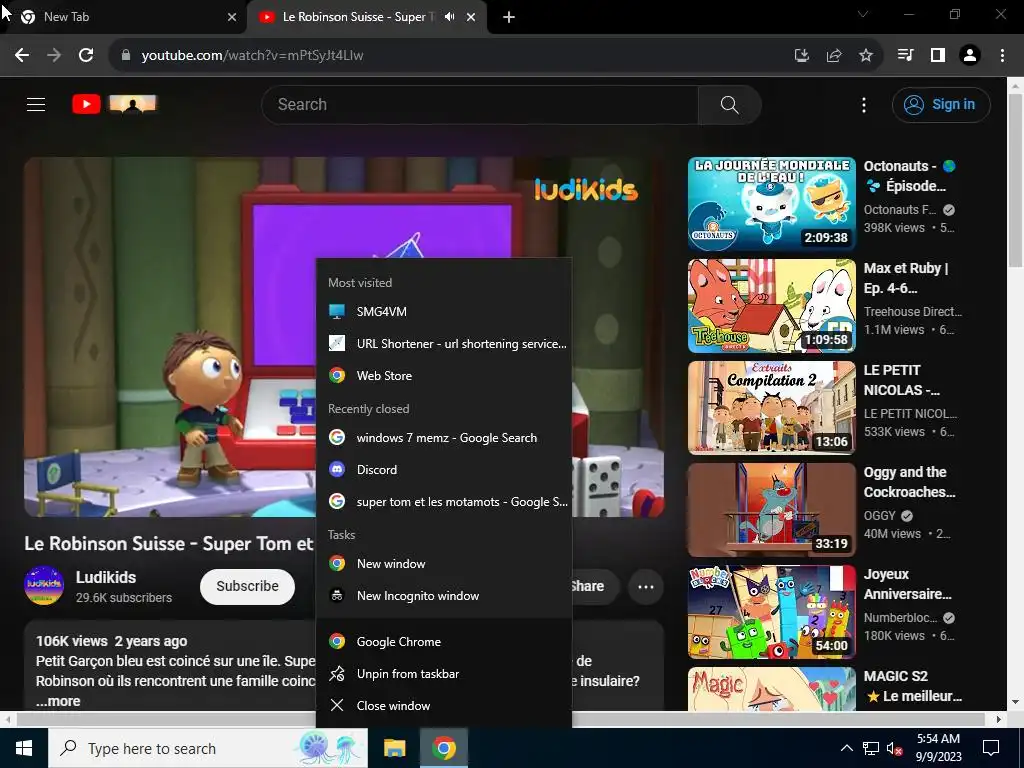Open the taskbar clock showing 5:54 AM
This screenshot has height=768, width=1024.
pyautogui.click(x=938, y=748)
